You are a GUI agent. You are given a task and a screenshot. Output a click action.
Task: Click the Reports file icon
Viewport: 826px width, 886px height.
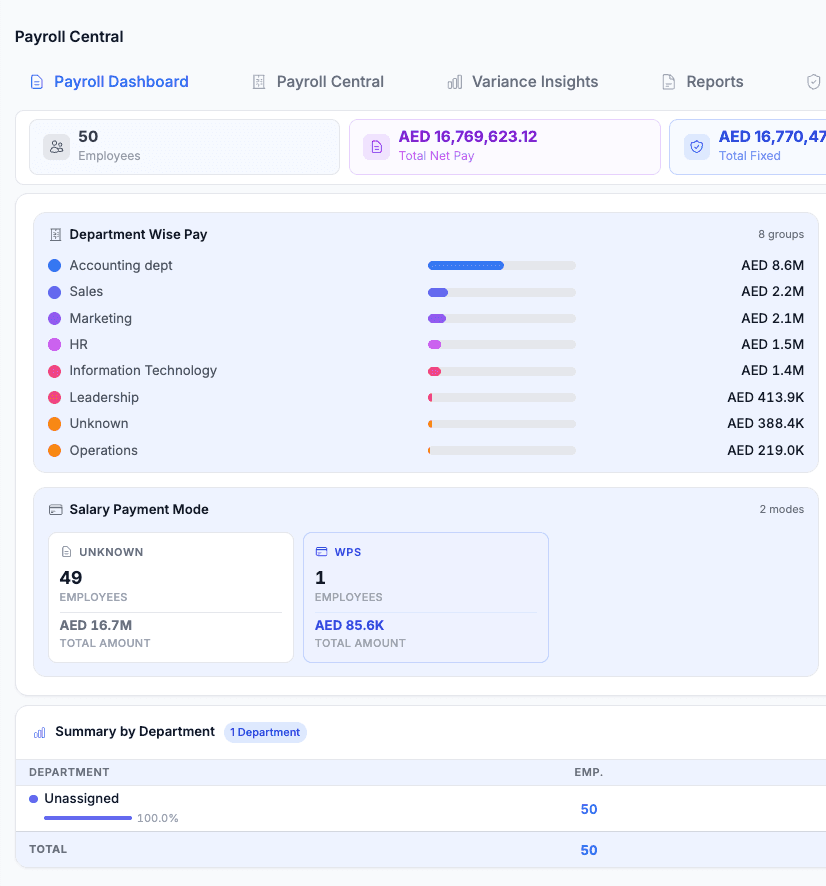(668, 82)
